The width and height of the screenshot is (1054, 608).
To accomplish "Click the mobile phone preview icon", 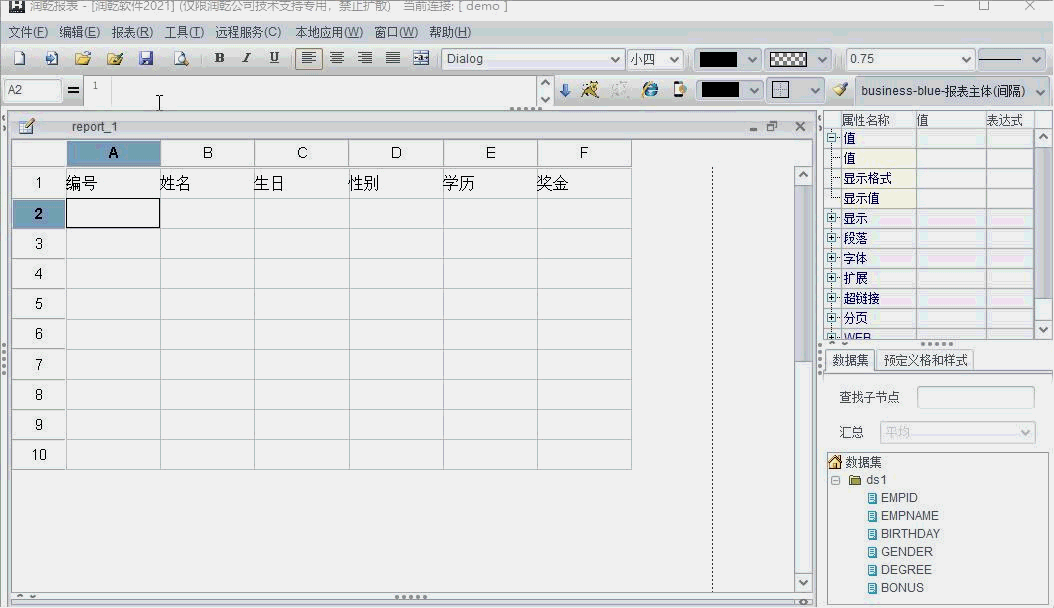I will click(680, 90).
